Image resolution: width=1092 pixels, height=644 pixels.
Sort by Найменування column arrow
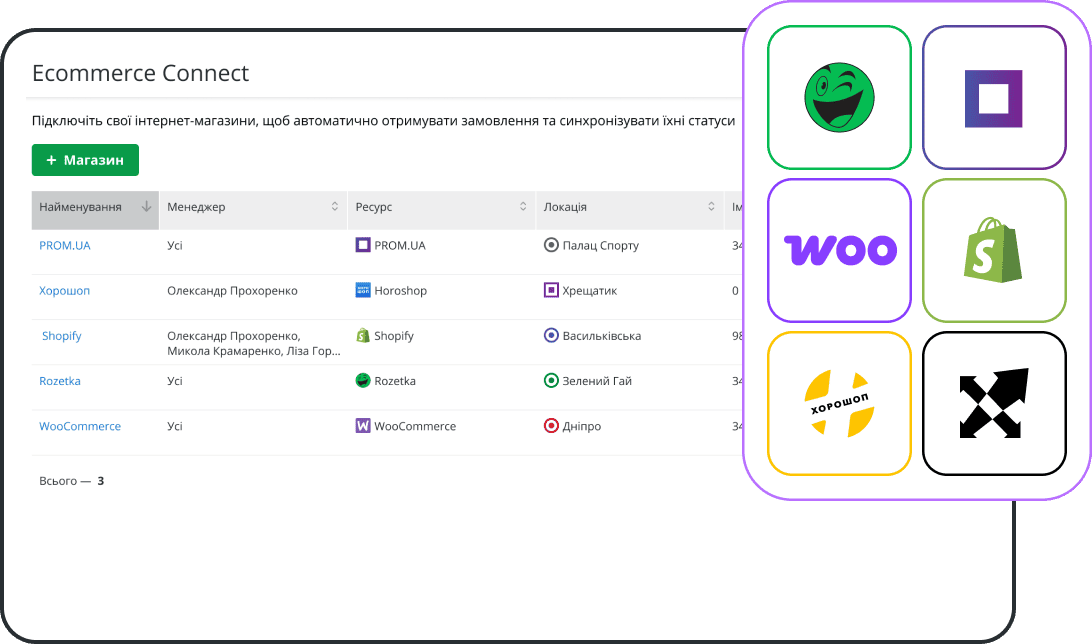click(146, 207)
